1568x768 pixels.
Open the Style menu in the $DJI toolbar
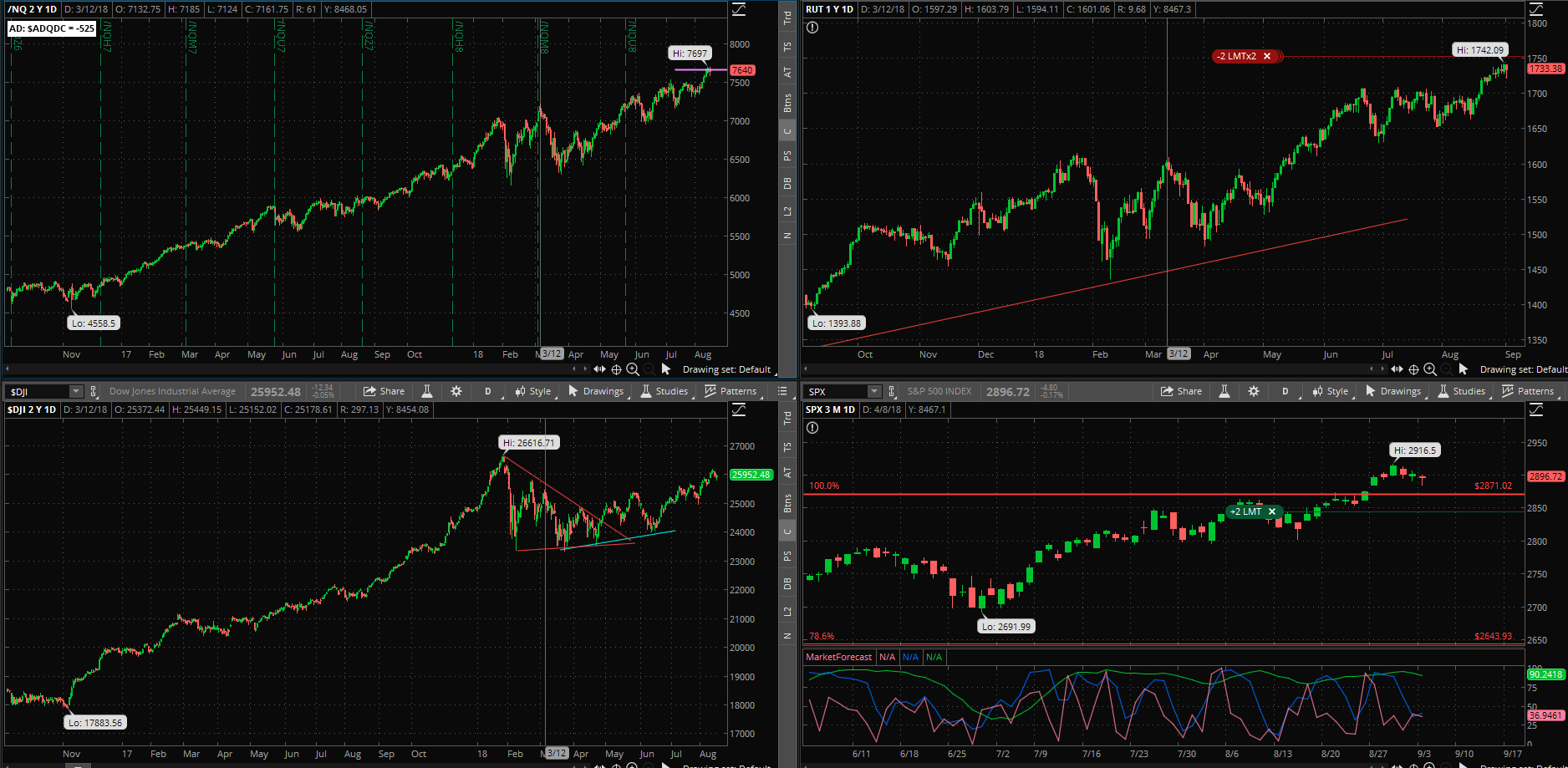(x=532, y=391)
